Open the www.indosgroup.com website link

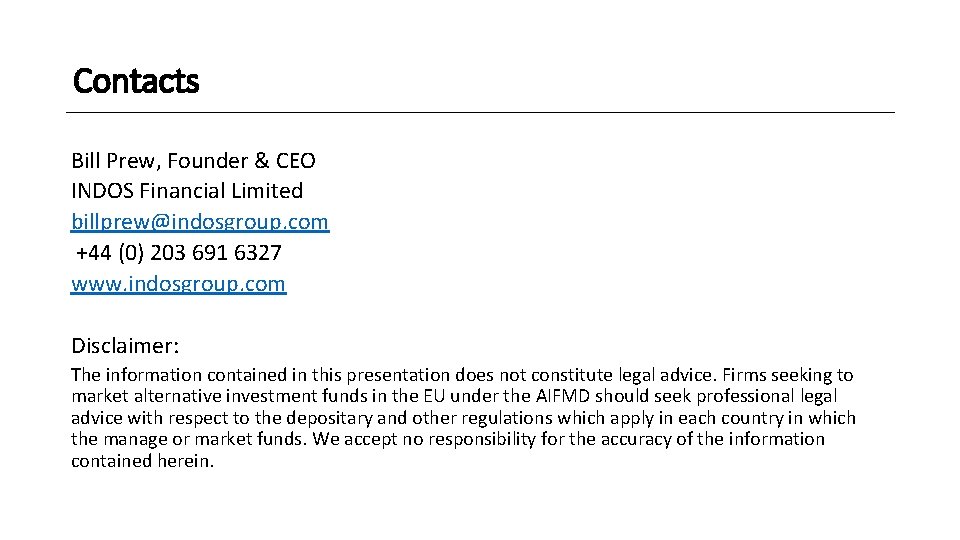178,284
